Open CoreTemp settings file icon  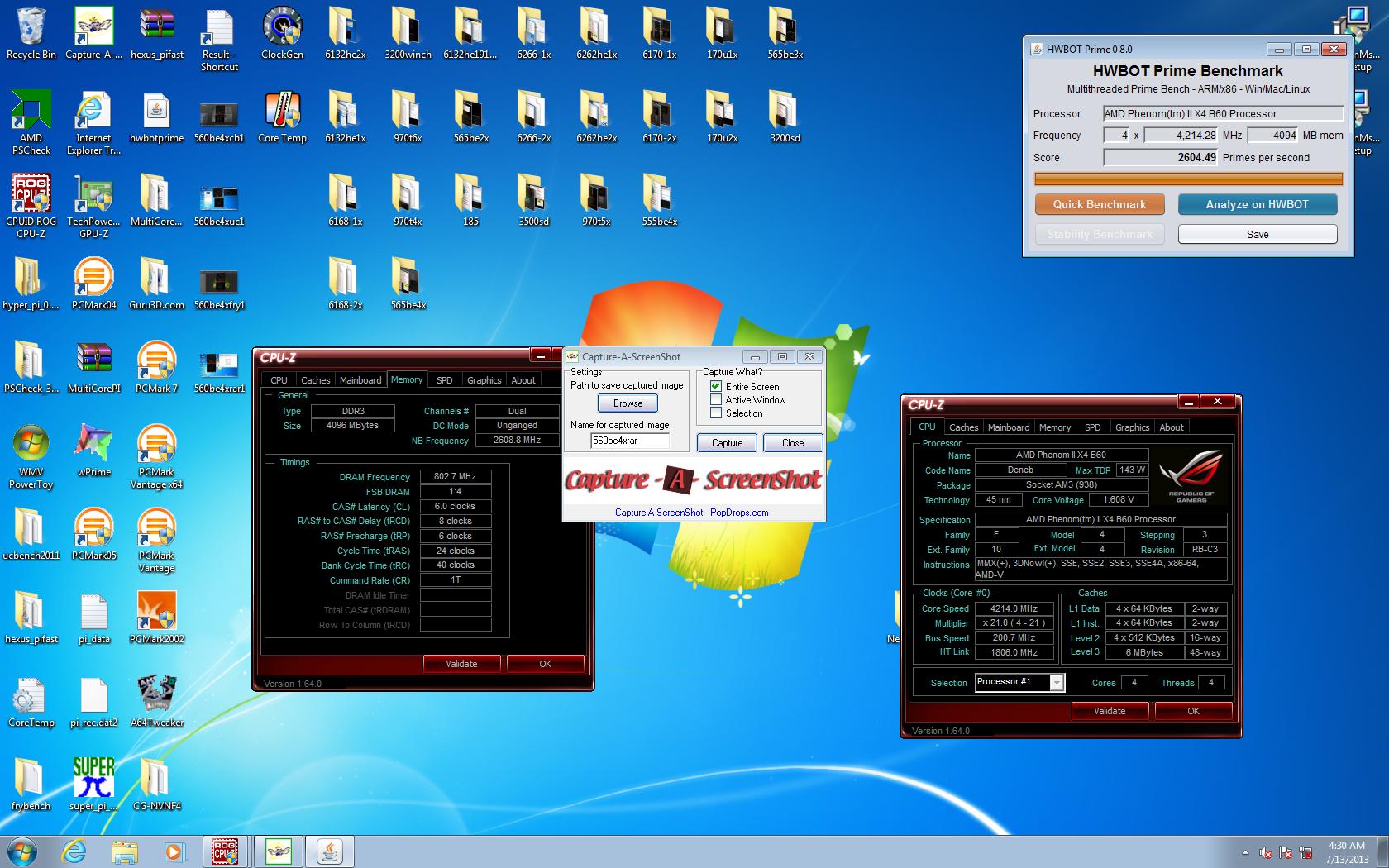(31, 702)
